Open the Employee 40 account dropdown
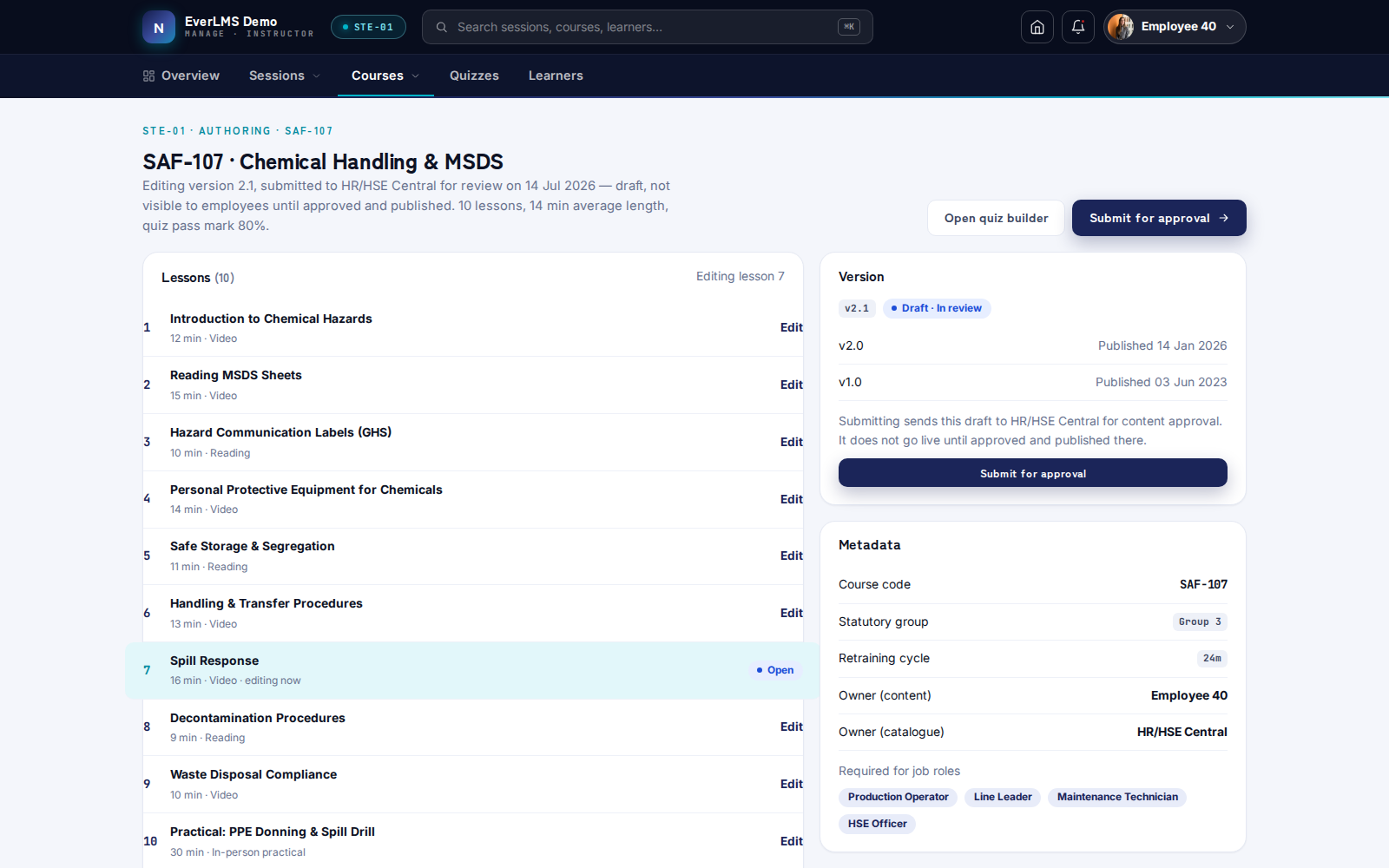This screenshot has width=1389, height=868. coord(1175,27)
